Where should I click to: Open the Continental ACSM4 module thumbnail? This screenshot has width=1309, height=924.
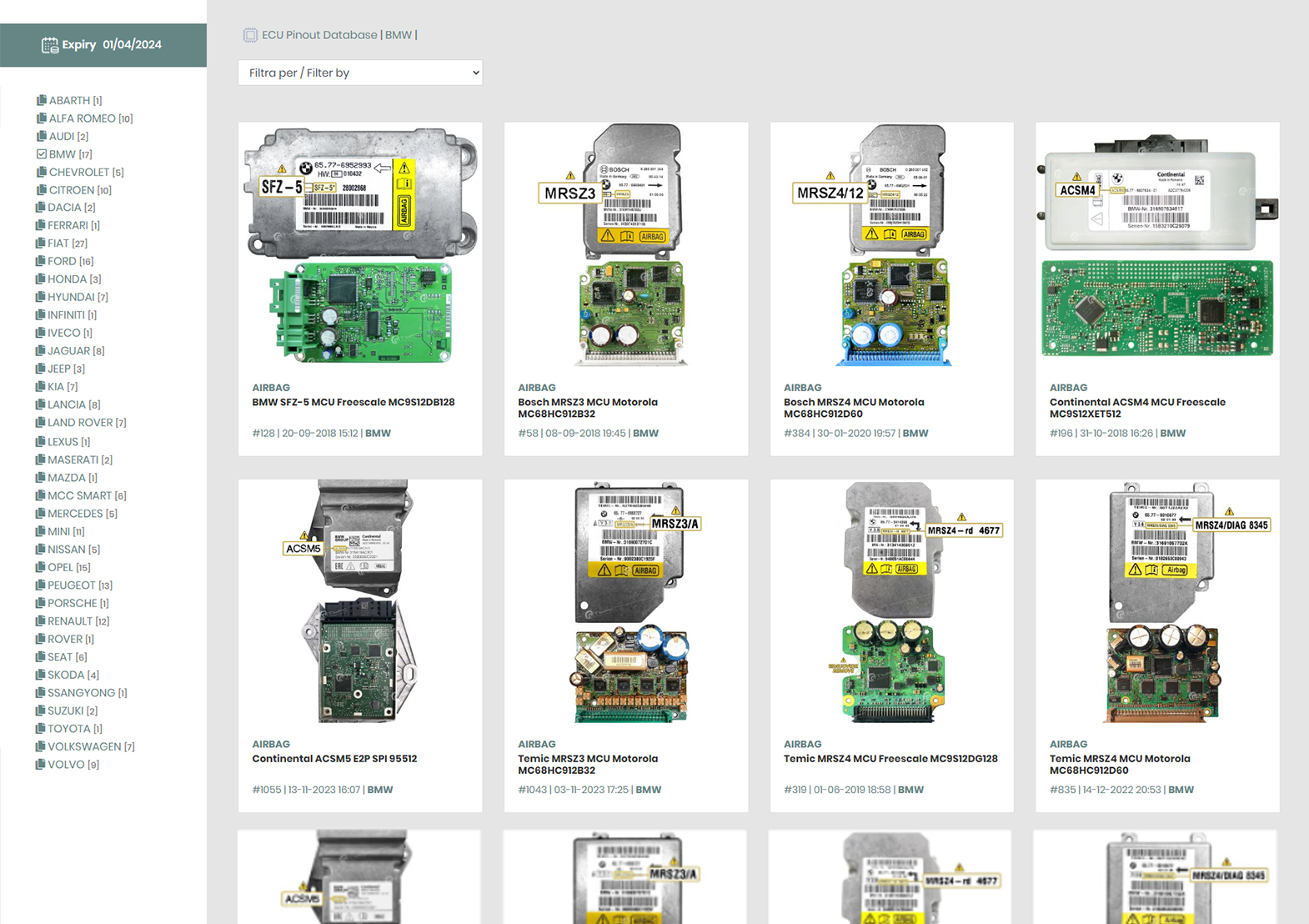[x=1157, y=244]
